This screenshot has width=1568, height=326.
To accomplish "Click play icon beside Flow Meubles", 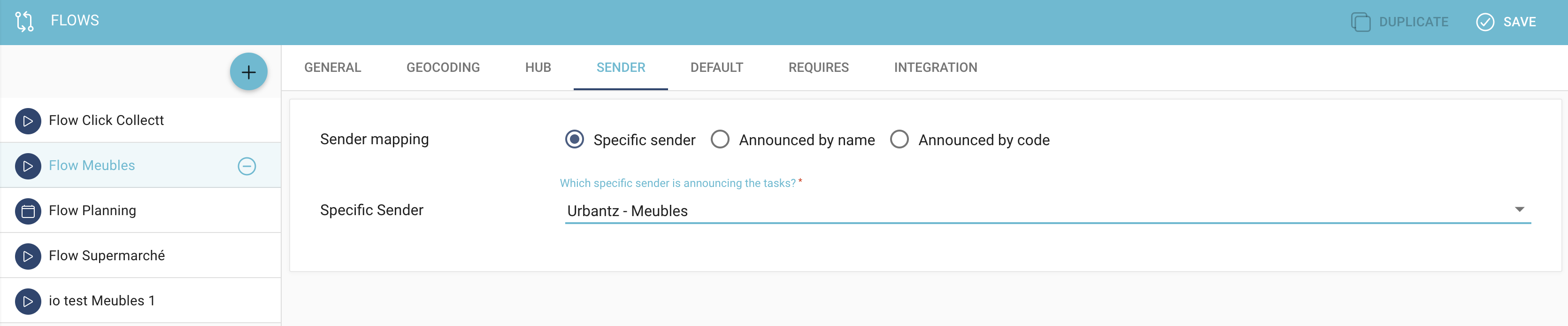I will pos(28,166).
